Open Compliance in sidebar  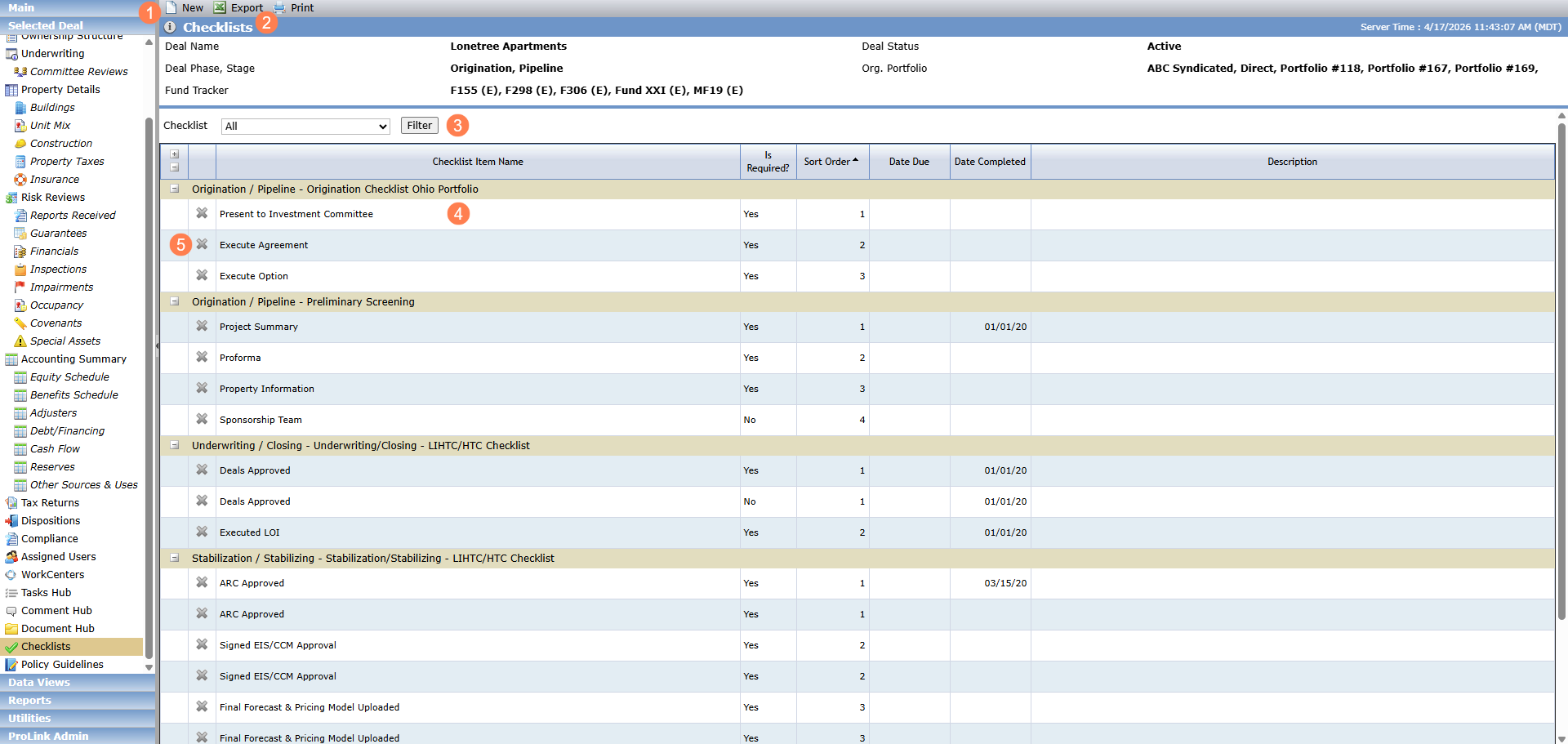click(50, 539)
